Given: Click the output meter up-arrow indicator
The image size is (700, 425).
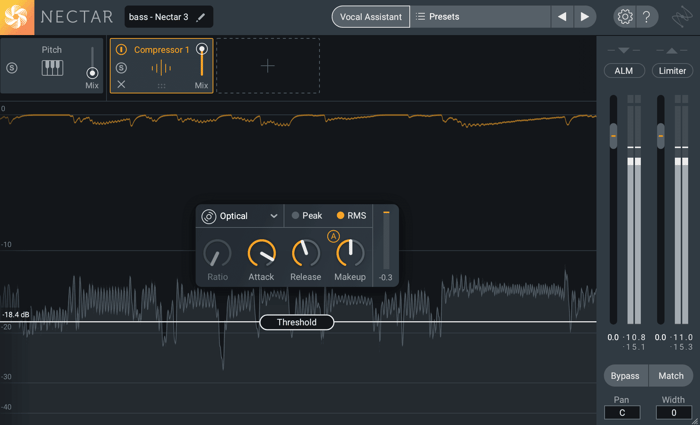Looking at the screenshot, I should (672, 50).
